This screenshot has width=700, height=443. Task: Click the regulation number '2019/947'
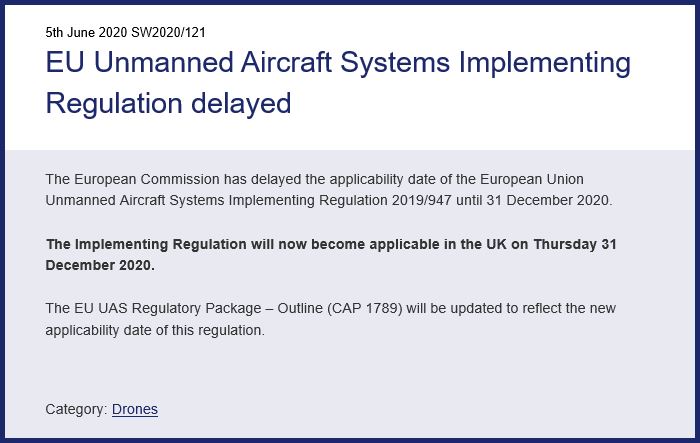(422, 200)
